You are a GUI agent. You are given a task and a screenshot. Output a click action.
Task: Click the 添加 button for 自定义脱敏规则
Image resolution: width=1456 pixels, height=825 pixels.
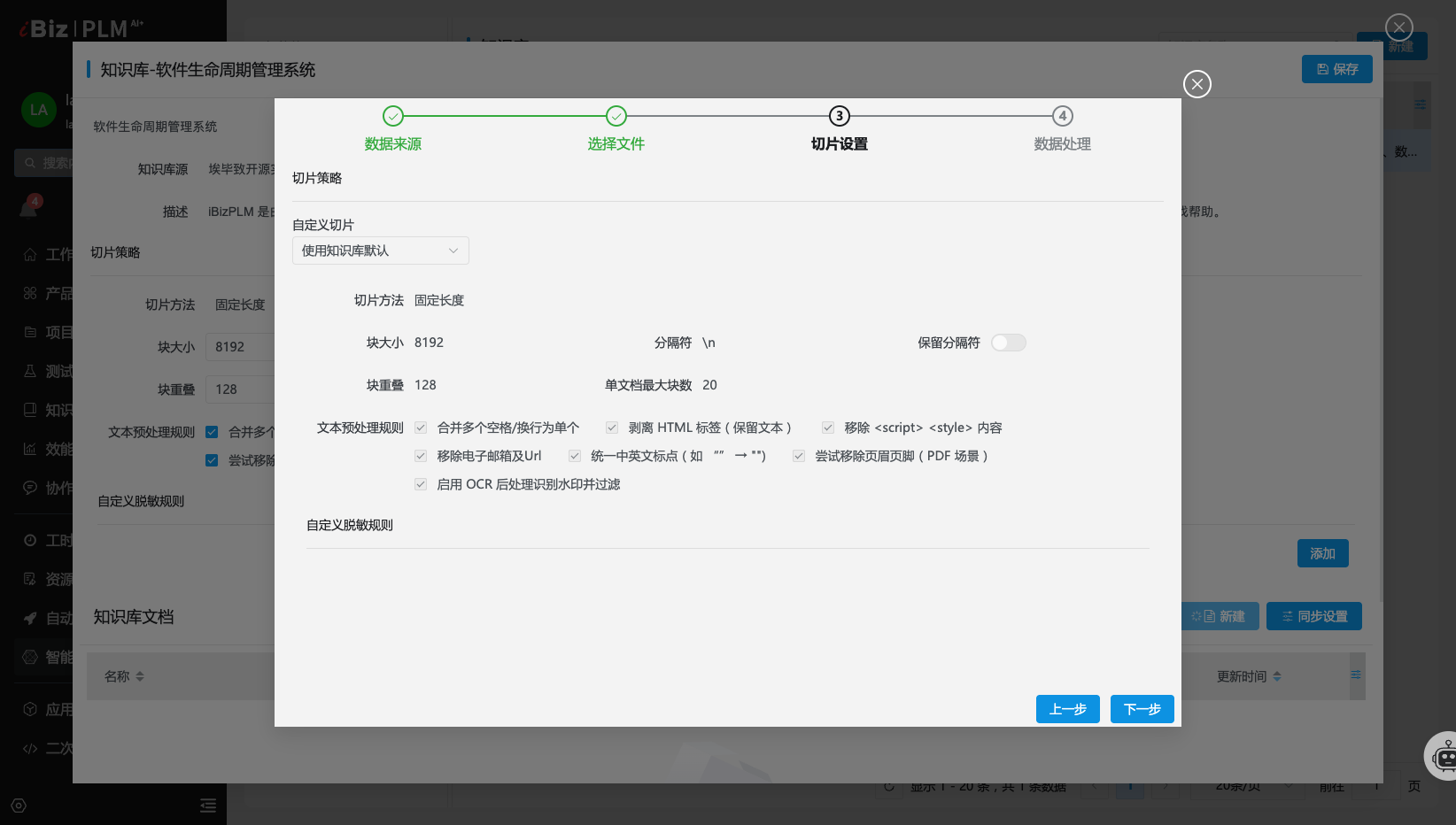[1323, 553]
